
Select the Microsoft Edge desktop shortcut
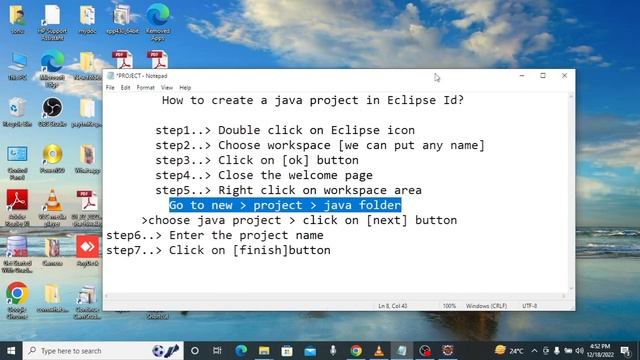tap(52, 69)
